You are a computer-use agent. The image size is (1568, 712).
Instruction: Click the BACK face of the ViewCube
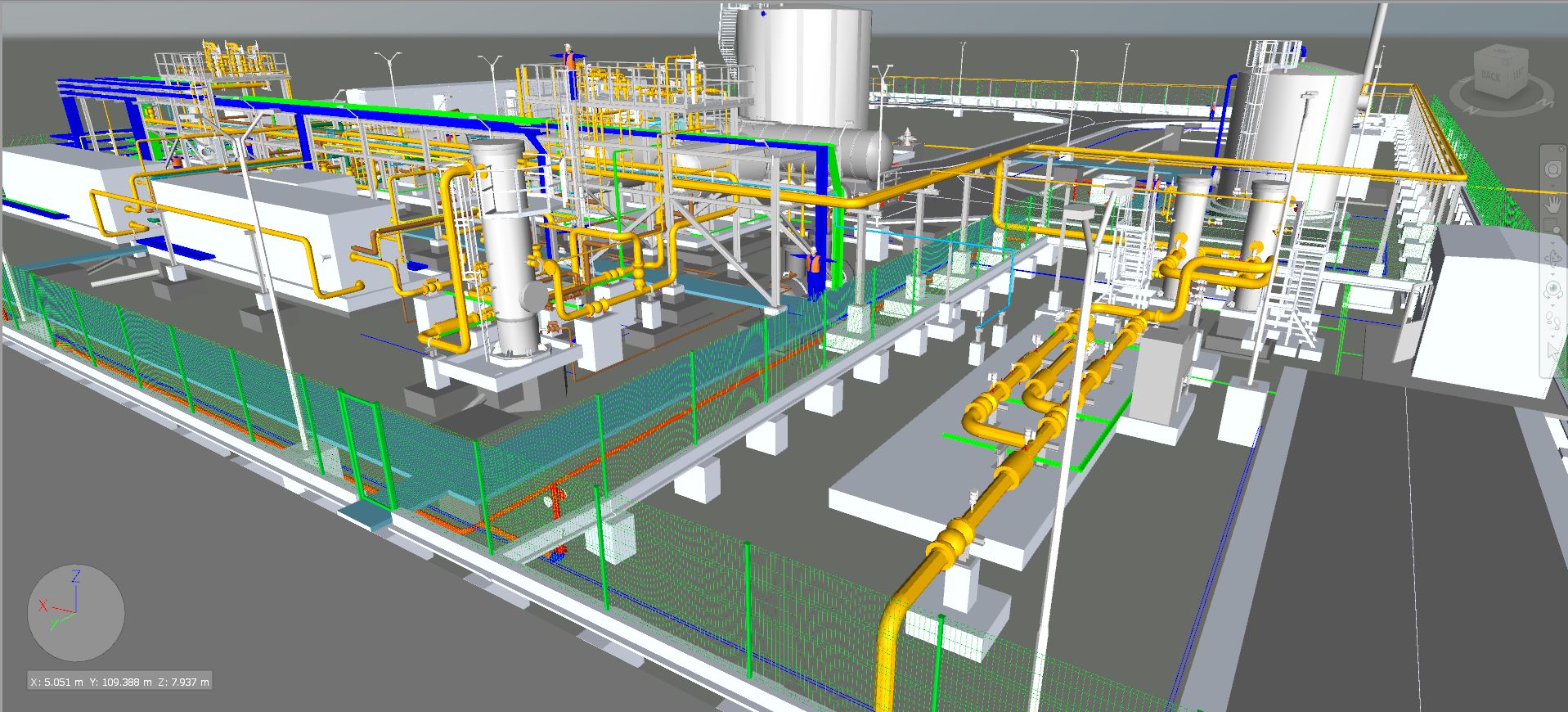[x=1490, y=76]
